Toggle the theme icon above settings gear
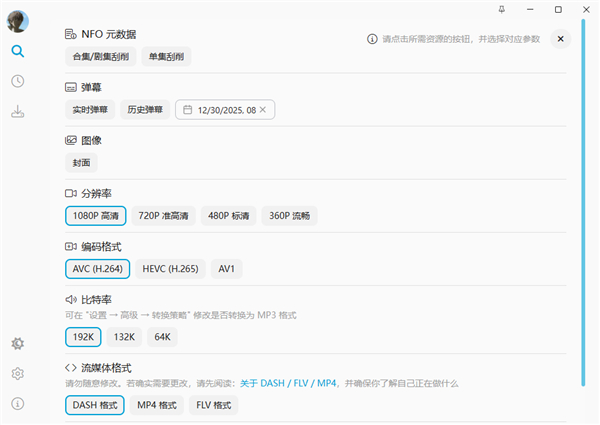Screen dimensions: 600x425 point(18,343)
